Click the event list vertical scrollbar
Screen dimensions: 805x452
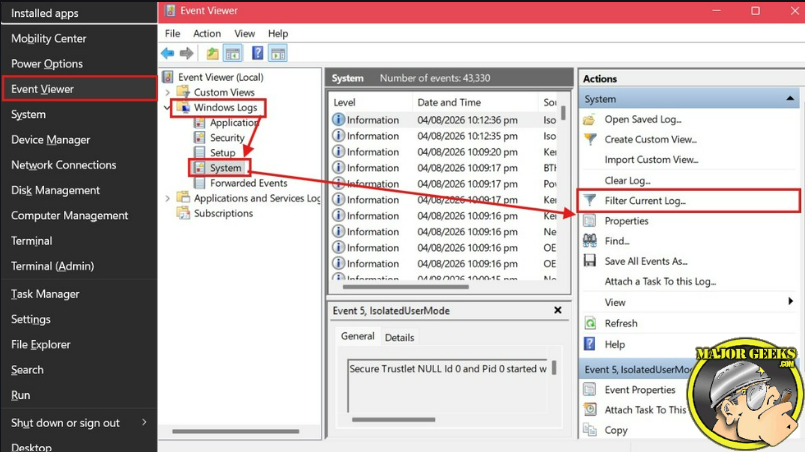[563, 113]
